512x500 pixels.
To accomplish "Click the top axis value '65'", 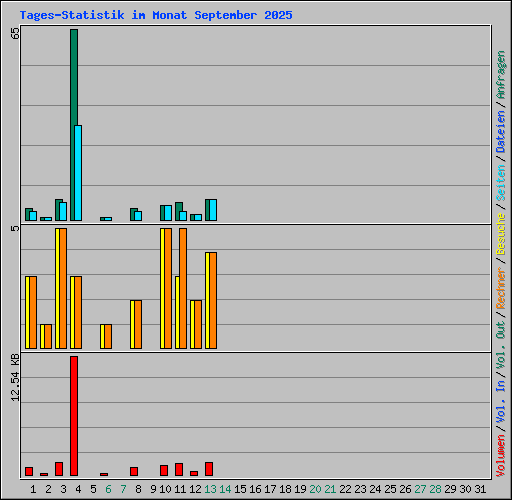I will (x=15, y=33).
